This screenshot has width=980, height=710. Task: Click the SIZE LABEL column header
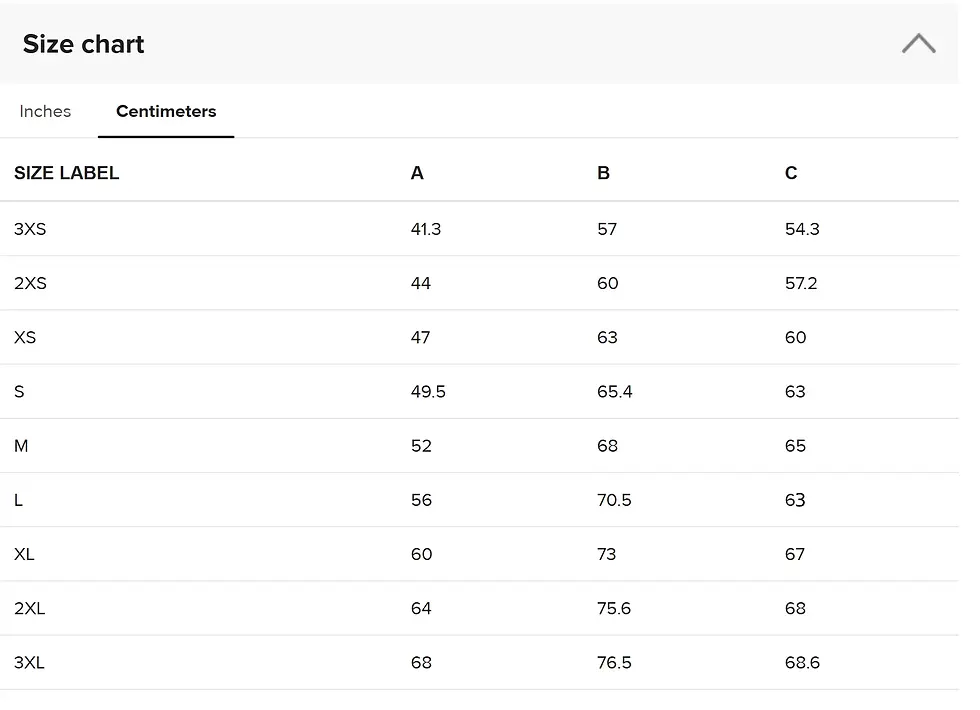click(66, 173)
